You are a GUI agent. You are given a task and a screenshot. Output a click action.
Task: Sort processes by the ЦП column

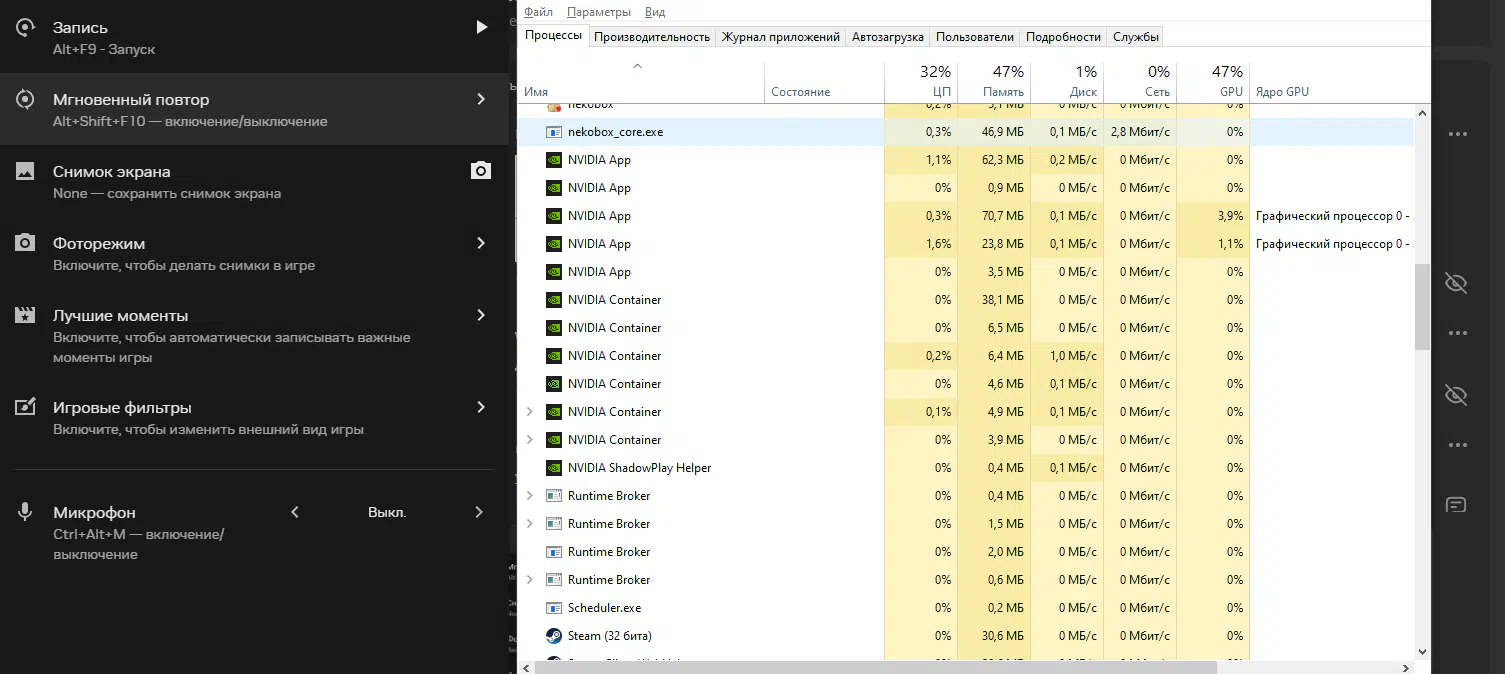pyautogui.click(x=921, y=82)
